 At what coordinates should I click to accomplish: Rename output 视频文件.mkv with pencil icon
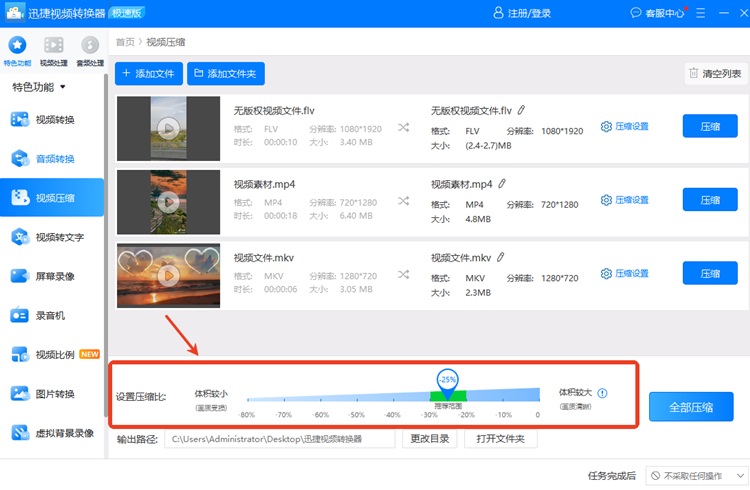click(500, 257)
